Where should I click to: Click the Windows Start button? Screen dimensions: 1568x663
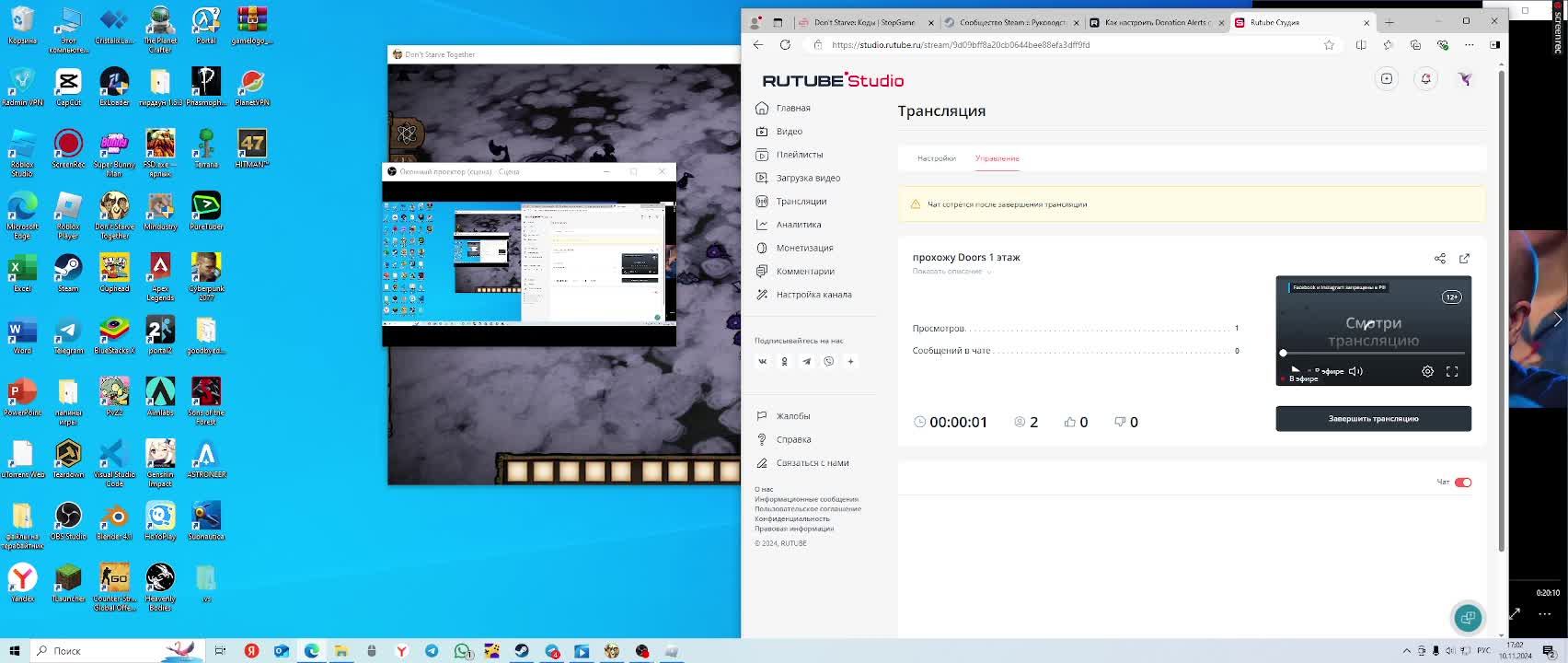click(x=14, y=651)
